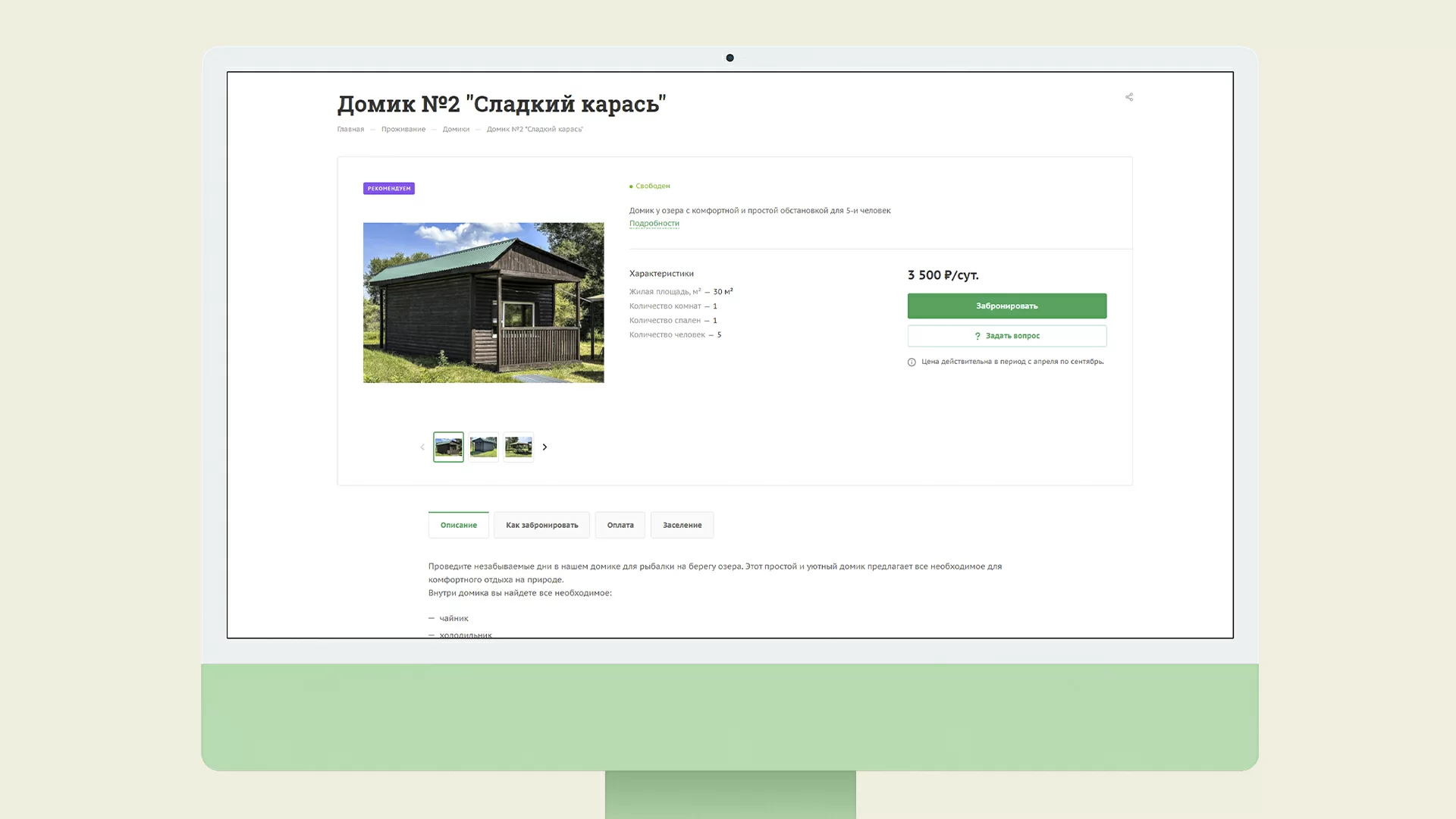Image resolution: width=1456 pixels, height=819 pixels.
Task: Open the Как забронировать tab
Action: (541, 526)
